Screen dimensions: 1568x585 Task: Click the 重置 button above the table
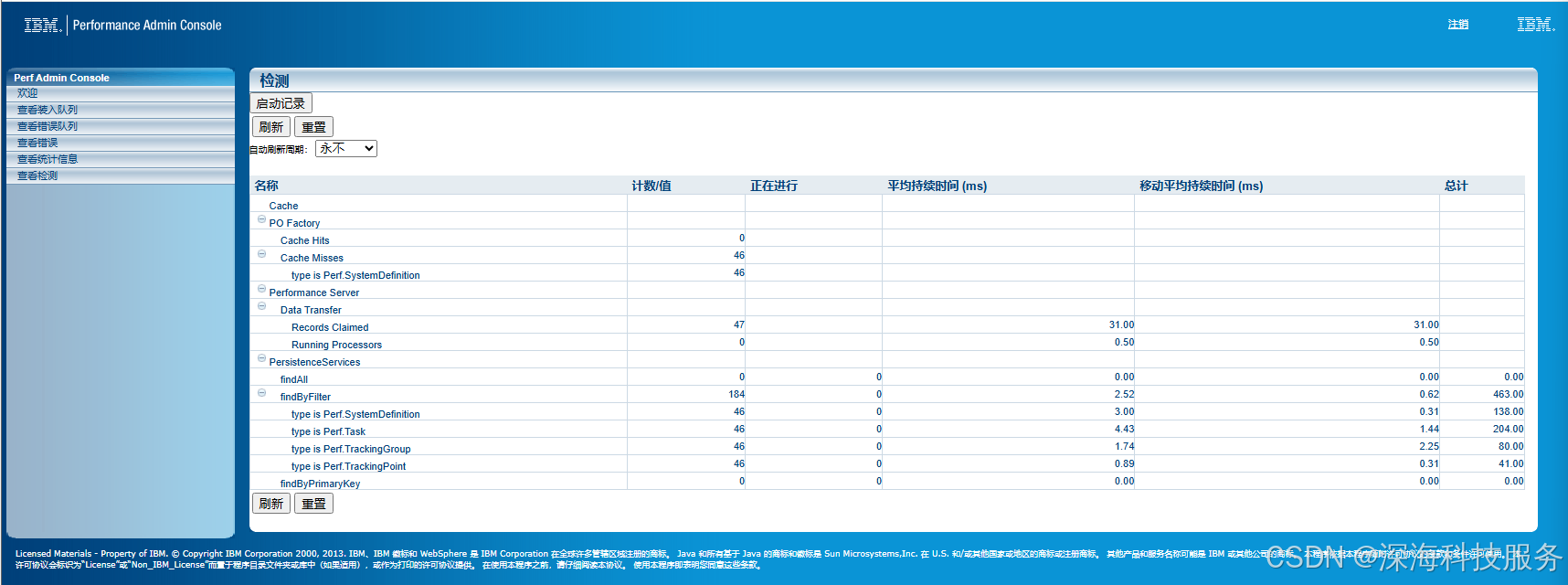(313, 127)
